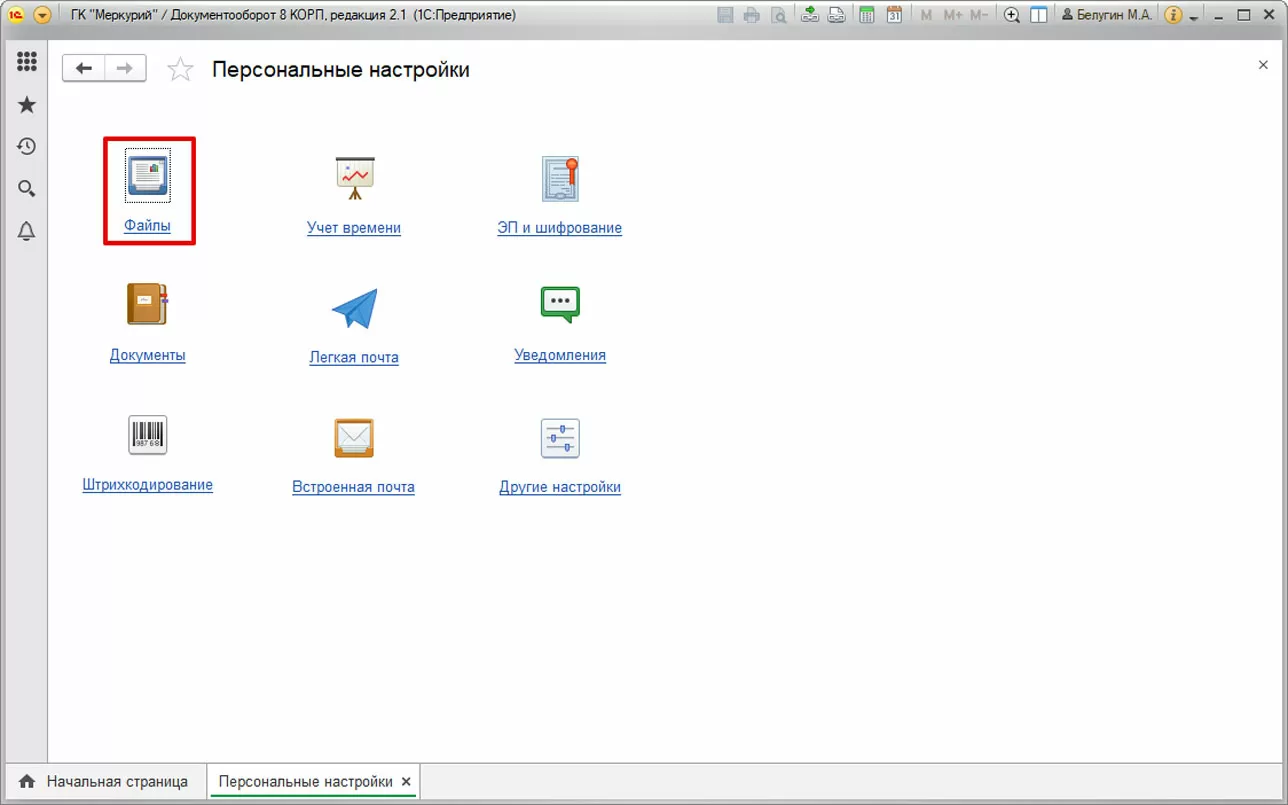This screenshot has height=805, width=1288.
Task: Add this page to favorites with the star
Action: 180,69
